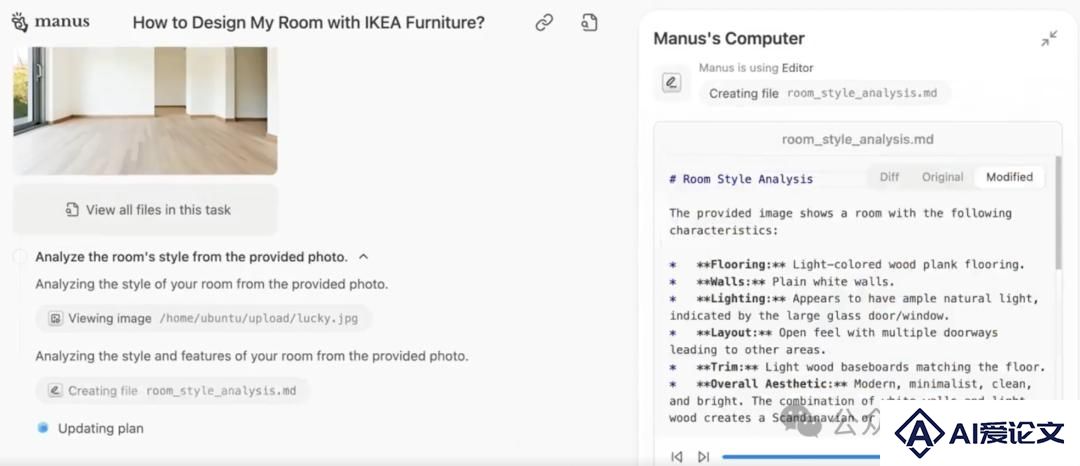1080x466 pixels.
Task: Click the '**Walls:**' Plain white walls line
Action: 782,282
